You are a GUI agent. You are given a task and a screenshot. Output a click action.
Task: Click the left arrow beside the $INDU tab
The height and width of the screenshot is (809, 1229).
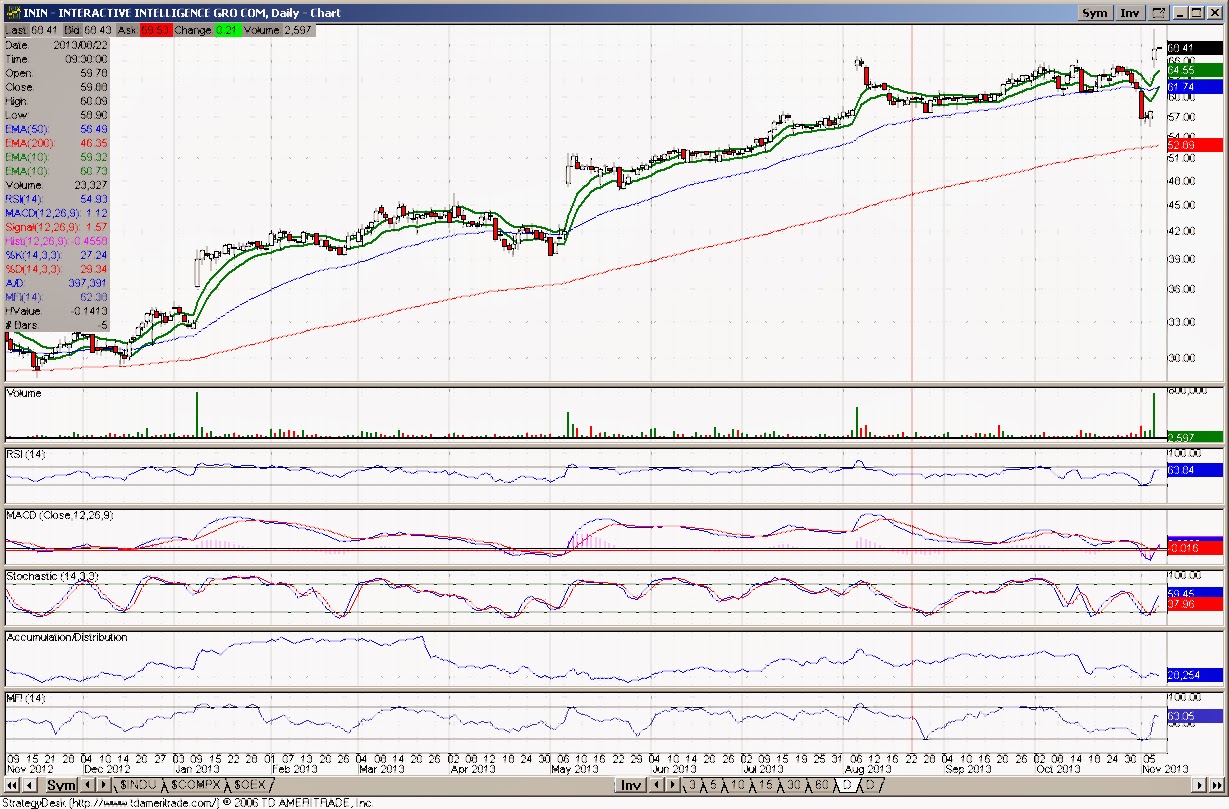(x=87, y=786)
